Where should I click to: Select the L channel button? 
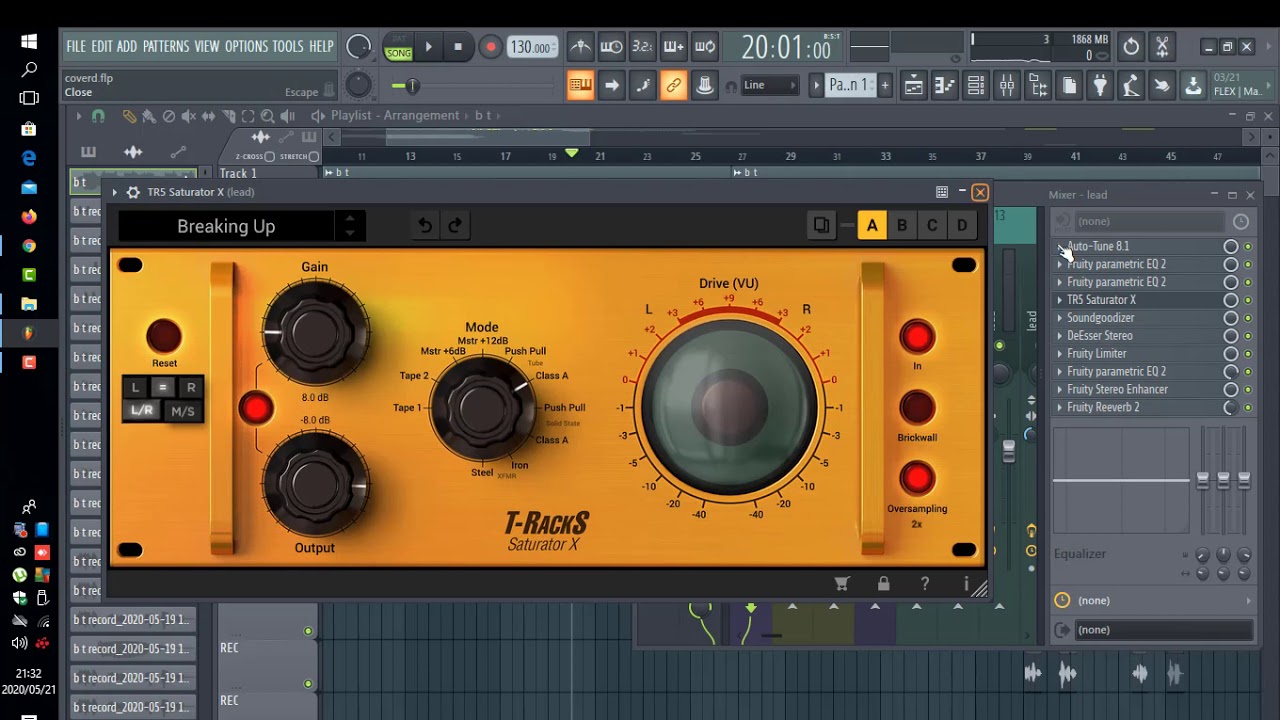click(x=136, y=387)
